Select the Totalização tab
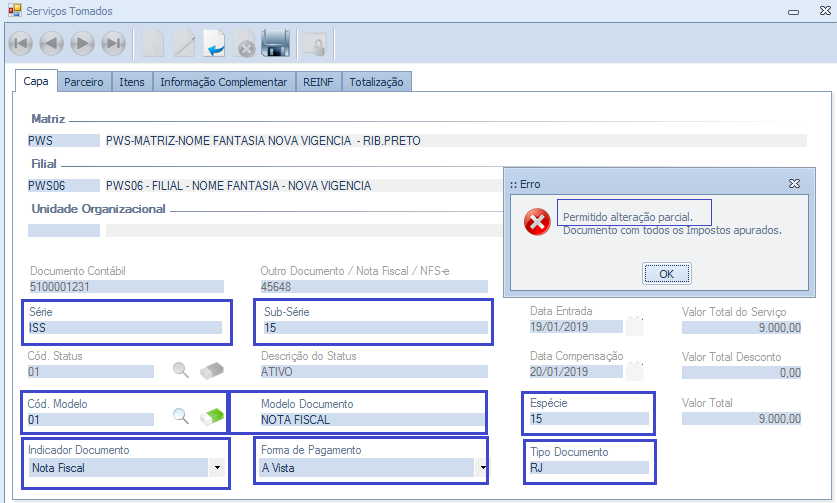This screenshot has height=503, width=837. click(x=376, y=82)
